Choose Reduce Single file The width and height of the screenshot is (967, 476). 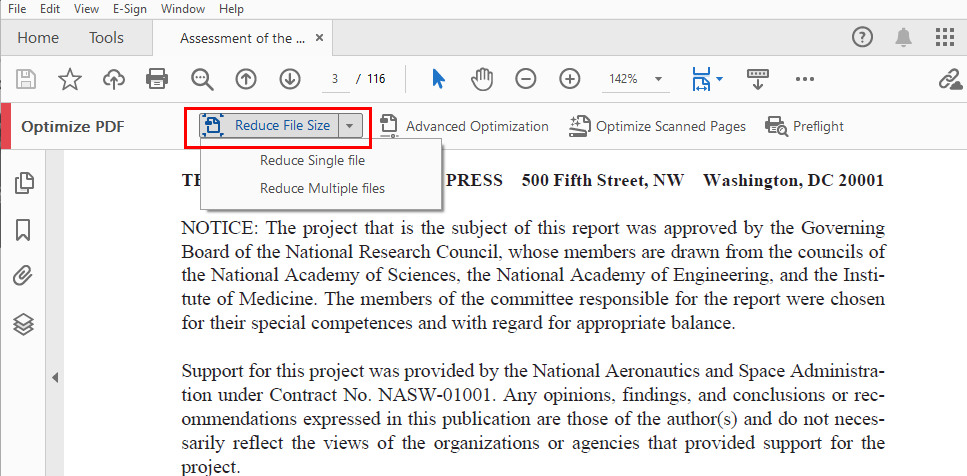tap(312, 161)
